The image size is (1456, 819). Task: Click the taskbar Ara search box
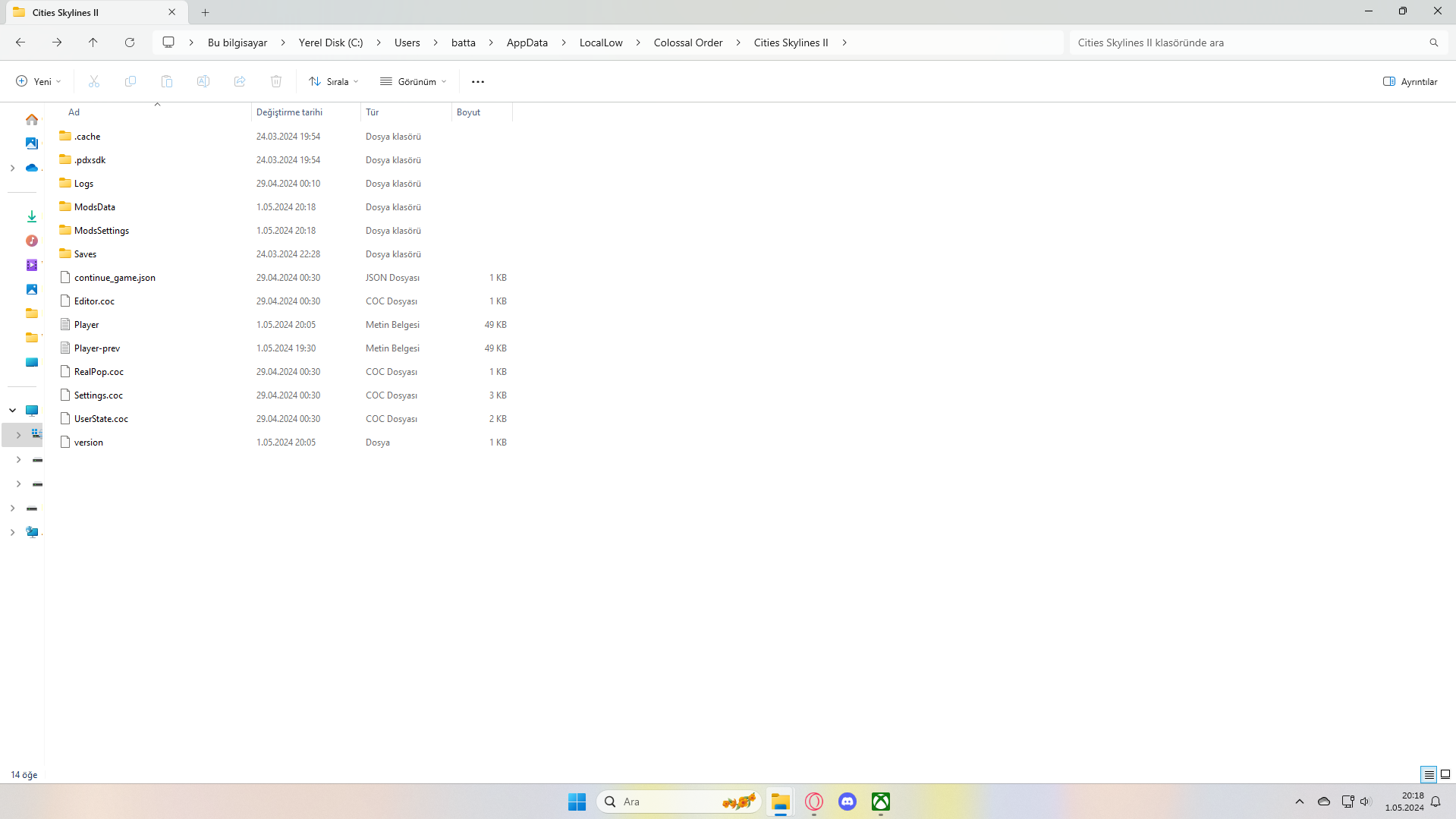click(679, 802)
